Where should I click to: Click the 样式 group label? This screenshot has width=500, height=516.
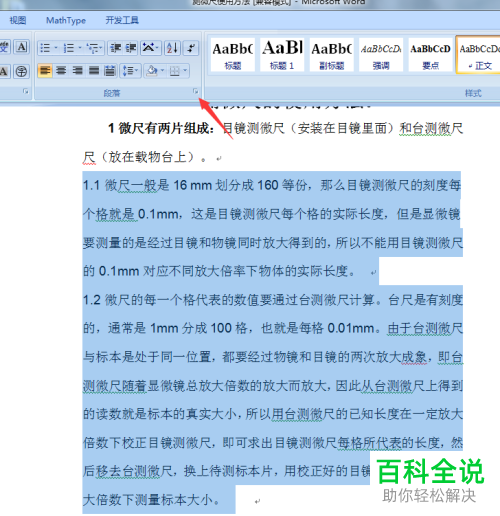pyautogui.click(x=473, y=93)
